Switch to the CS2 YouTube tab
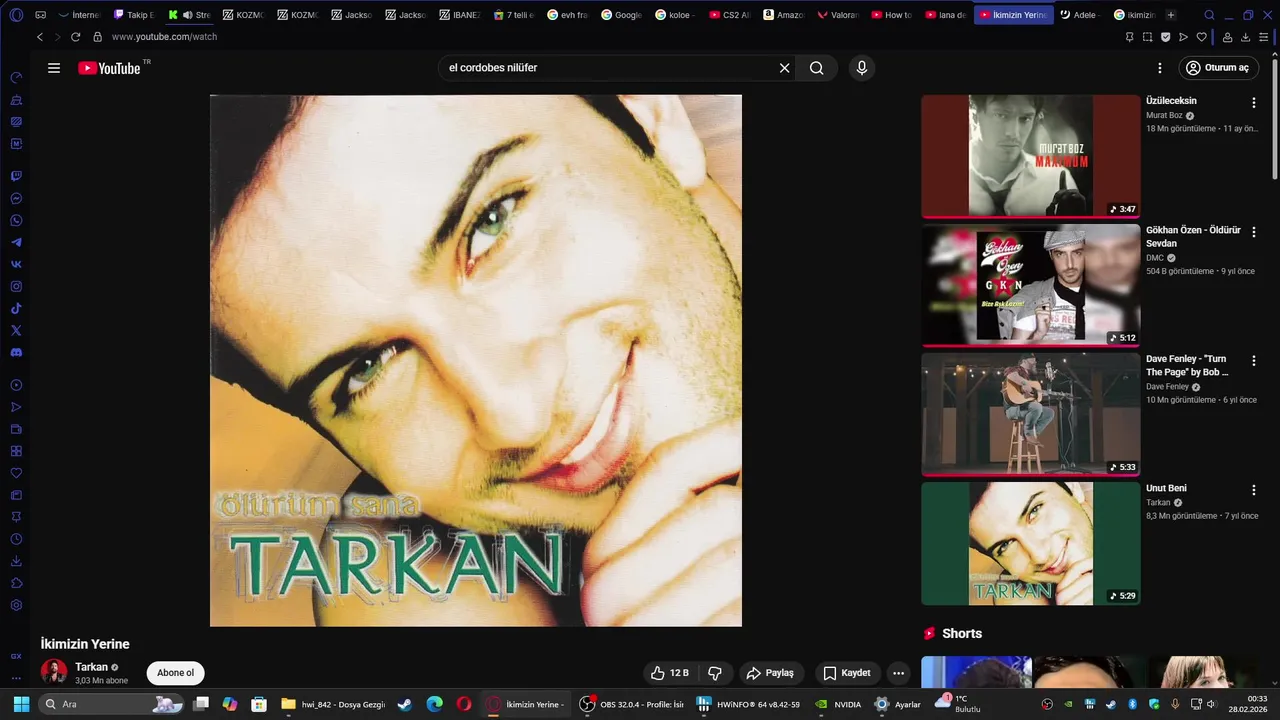1280x720 pixels. (730, 15)
